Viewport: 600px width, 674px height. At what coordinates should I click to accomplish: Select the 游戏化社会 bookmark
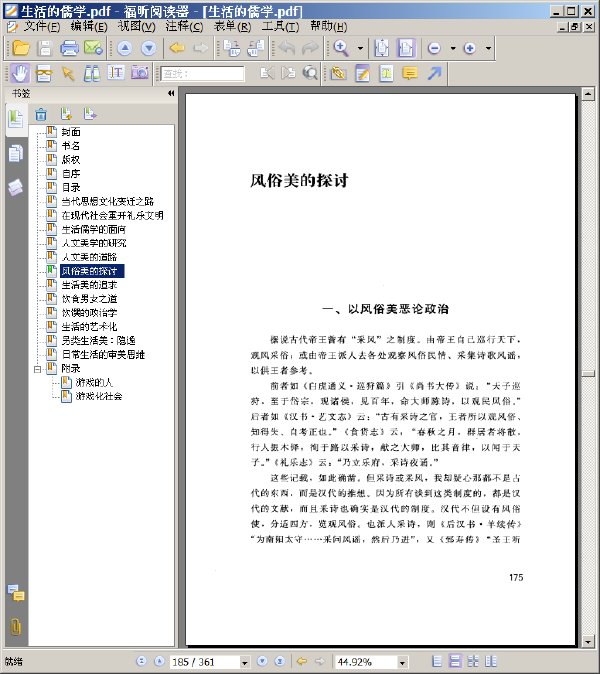click(x=99, y=396)
